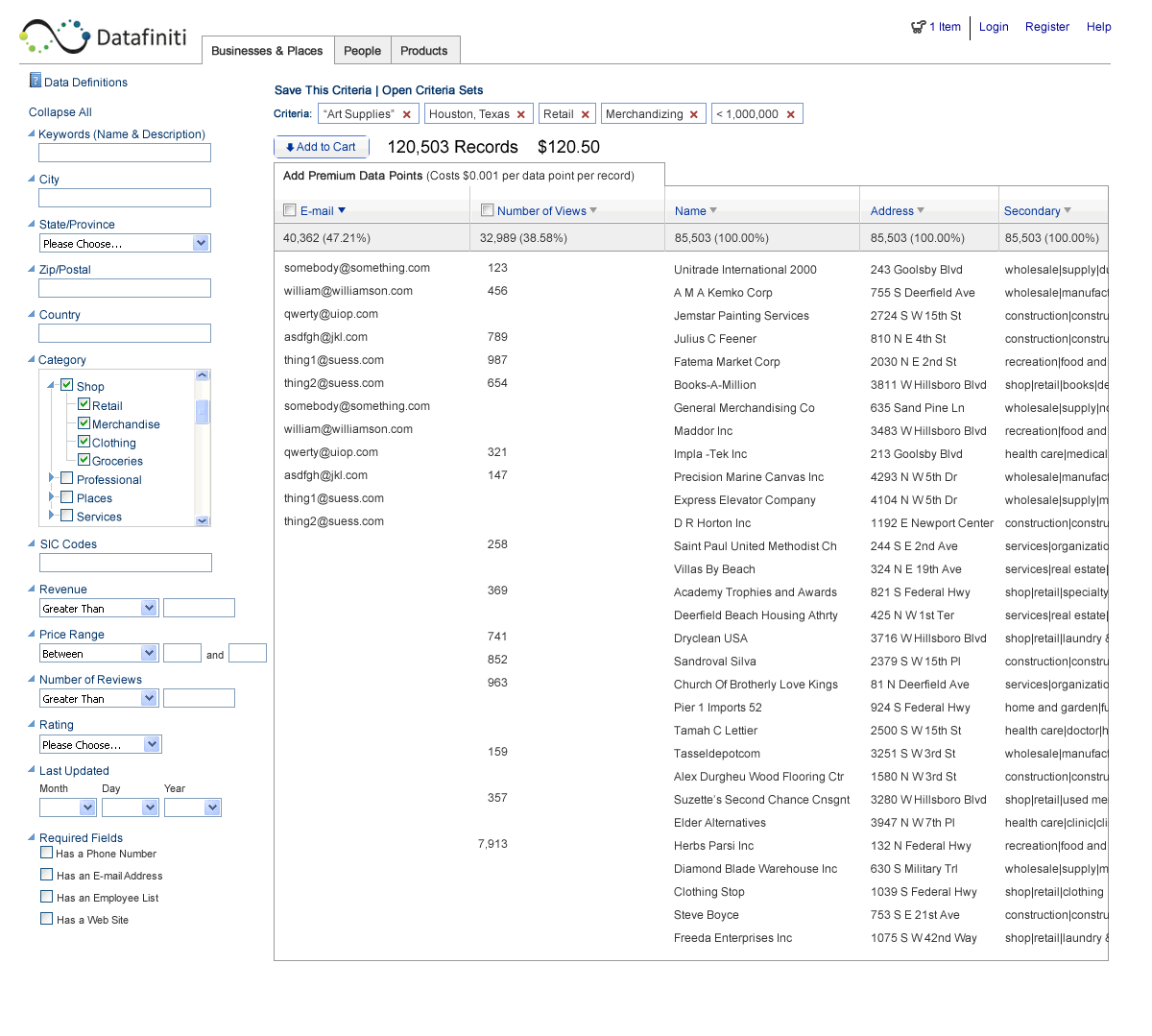Enable Has an E-mail Address checkbox

click(x=46, y=875)
